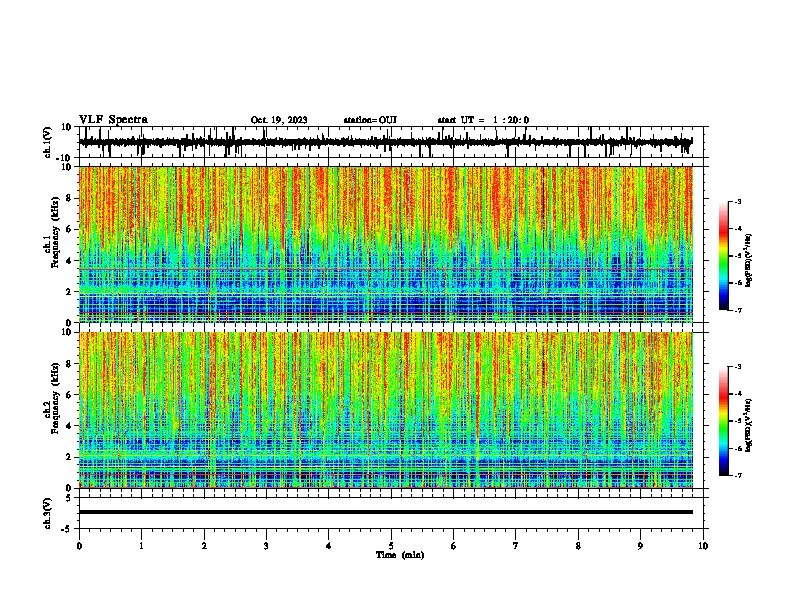Click the "2" kHz tick on ch.2 frequency axis
The image size is (792, 612).
(x=69, y=457)
